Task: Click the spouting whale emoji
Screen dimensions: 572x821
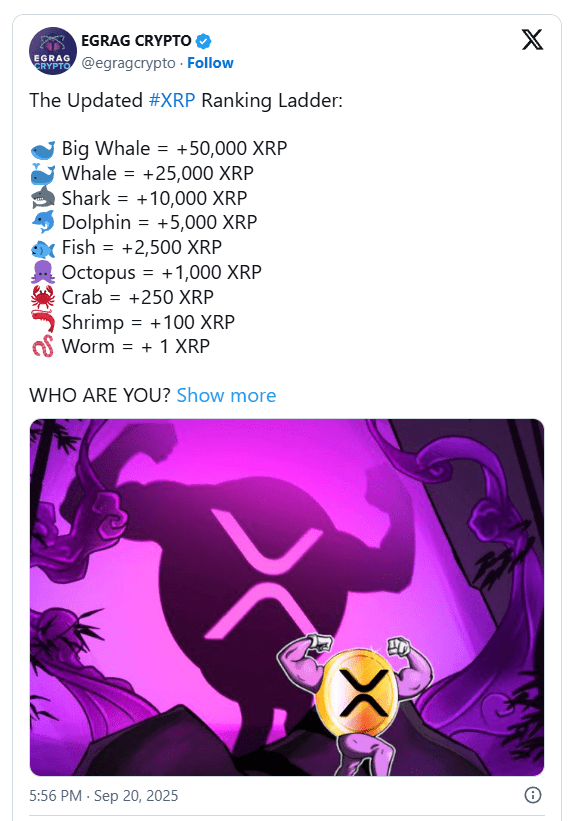Action: 42,174
